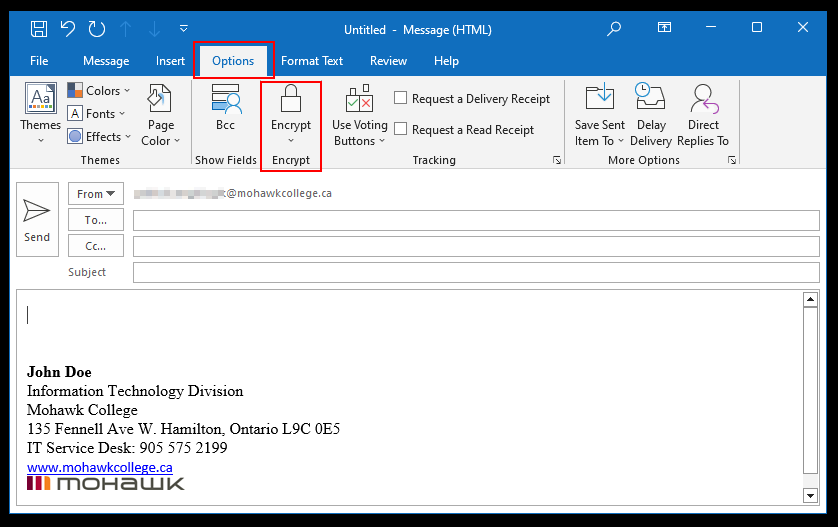Expand the theme Colors dropdown
Screen dimensions: 838x527
99,91
